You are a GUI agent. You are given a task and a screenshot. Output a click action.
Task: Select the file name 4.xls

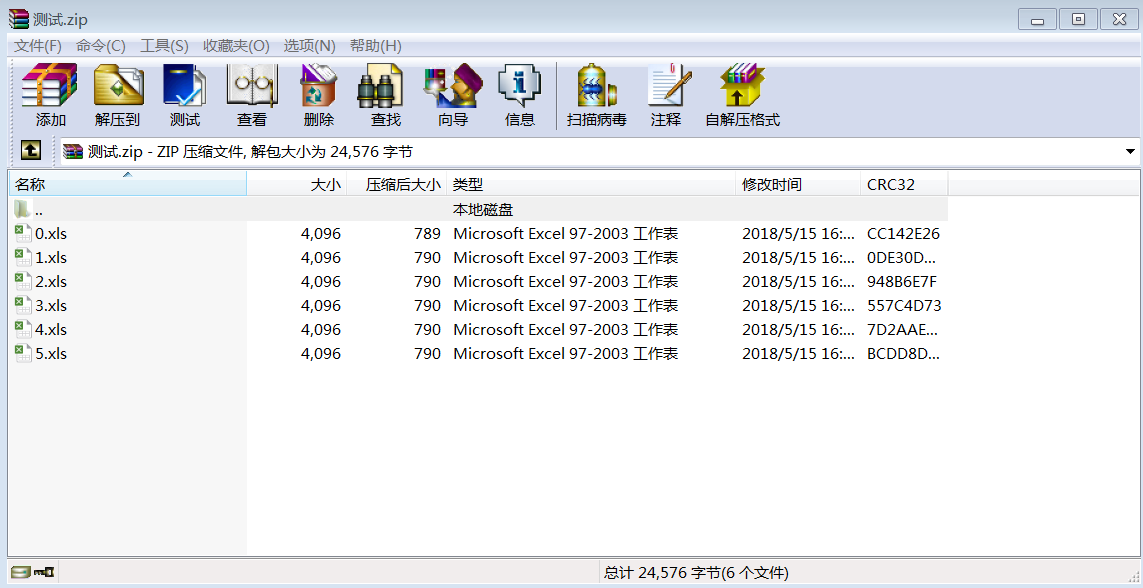(51, 330)
